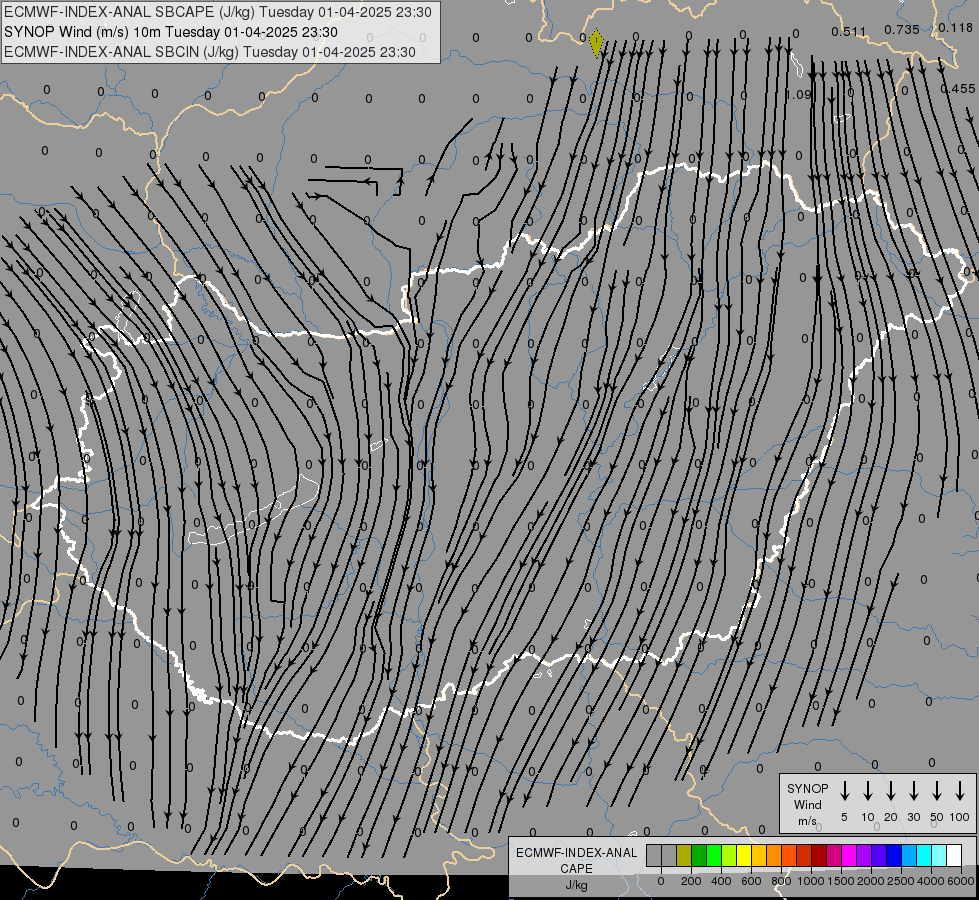Pick the pure yellow CAPE swatch

click(x=744, y=855)
